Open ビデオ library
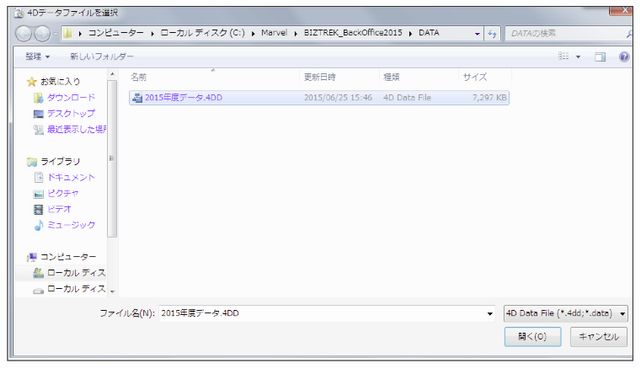Screen dimensions: 640x368 [59, 209]
